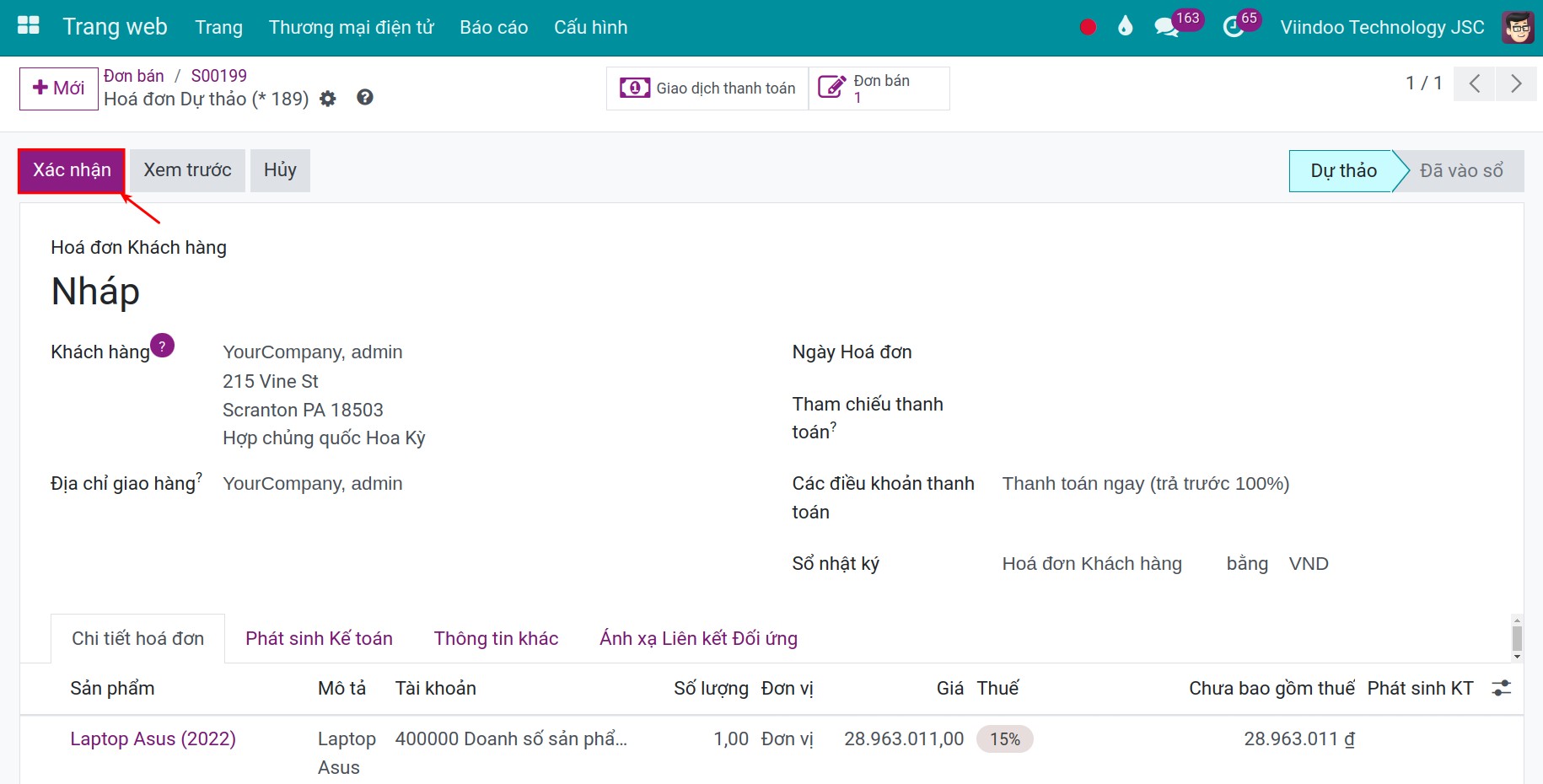1543x784 pixels.
Task: Open the Sổ nhật ký journal dropdown
Action: click(x=1092, y=564)
